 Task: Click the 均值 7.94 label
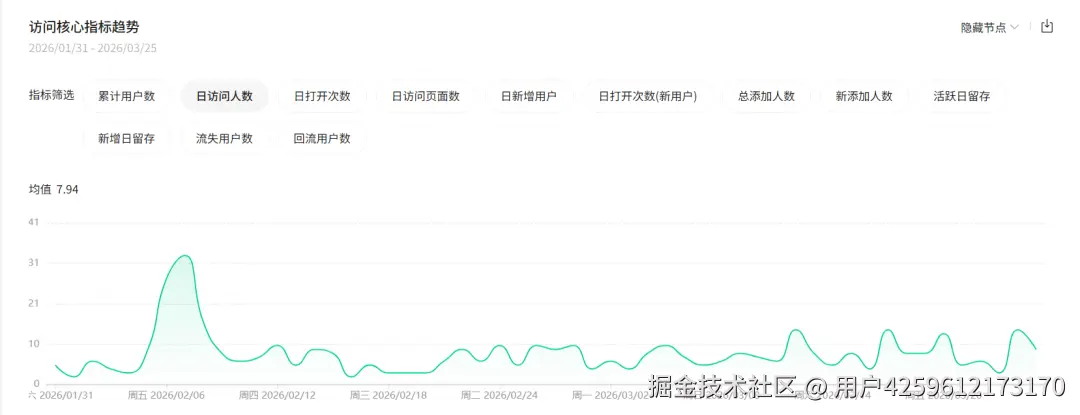coord(54,189)
